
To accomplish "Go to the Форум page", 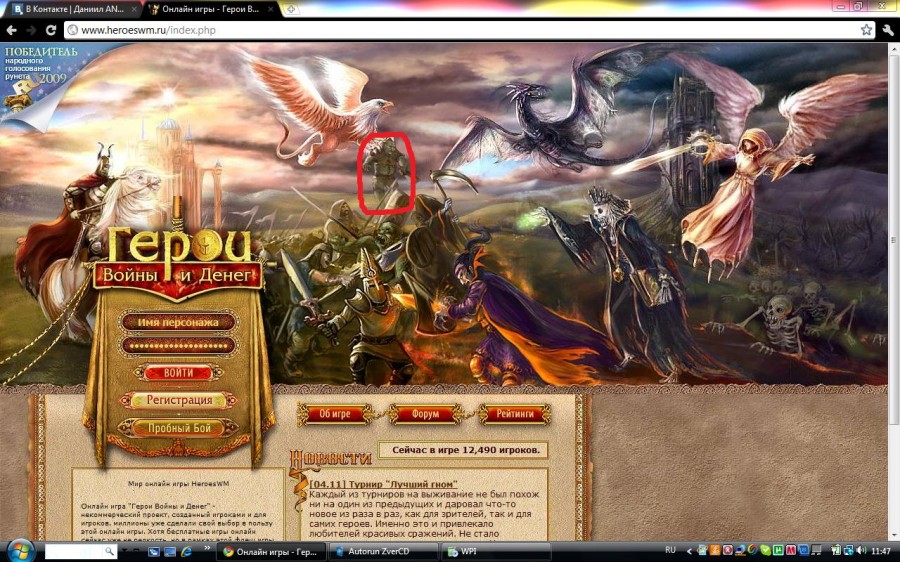I will [x=426, y=414].
